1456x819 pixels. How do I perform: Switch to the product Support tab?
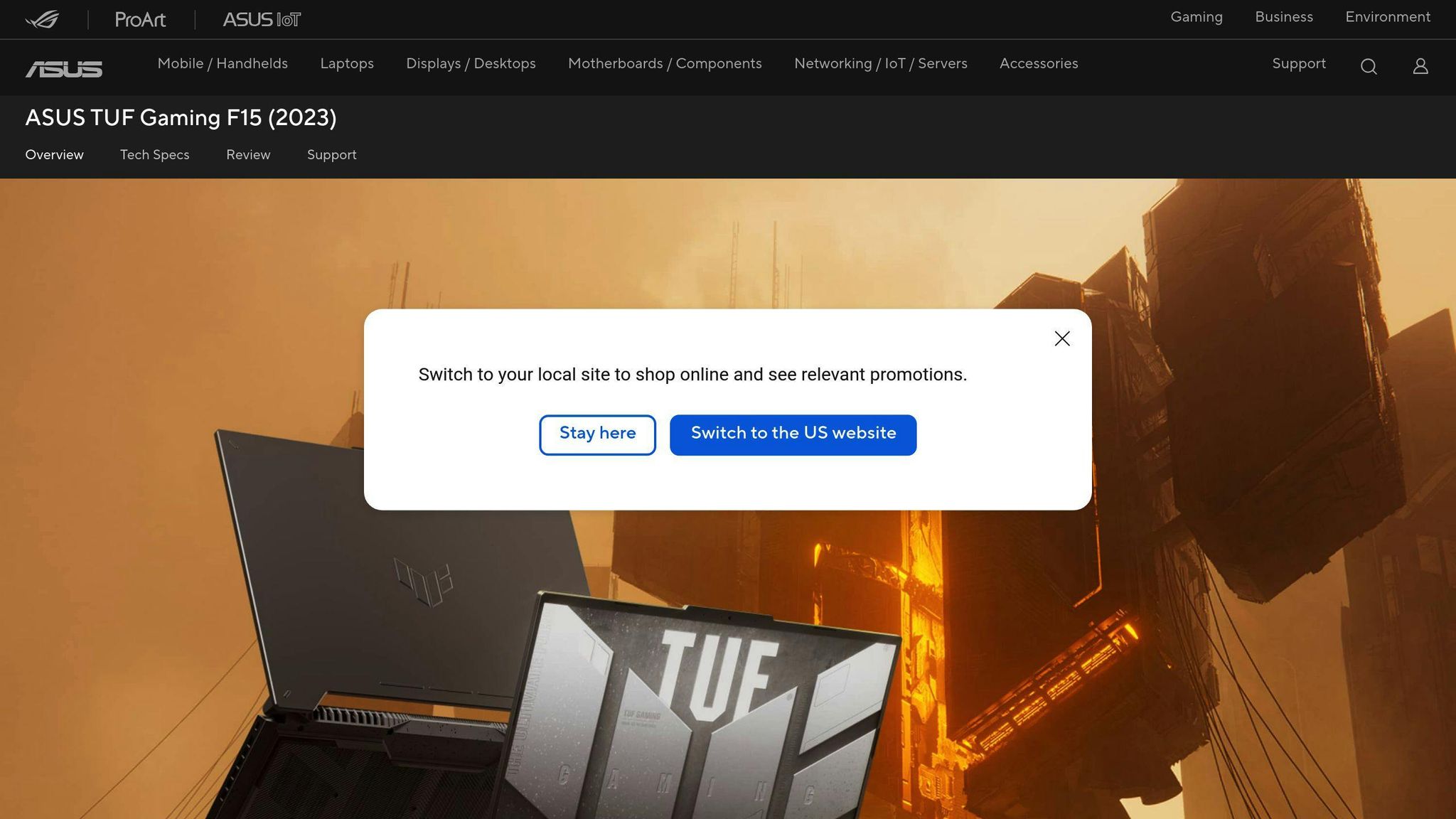(331, 155)
